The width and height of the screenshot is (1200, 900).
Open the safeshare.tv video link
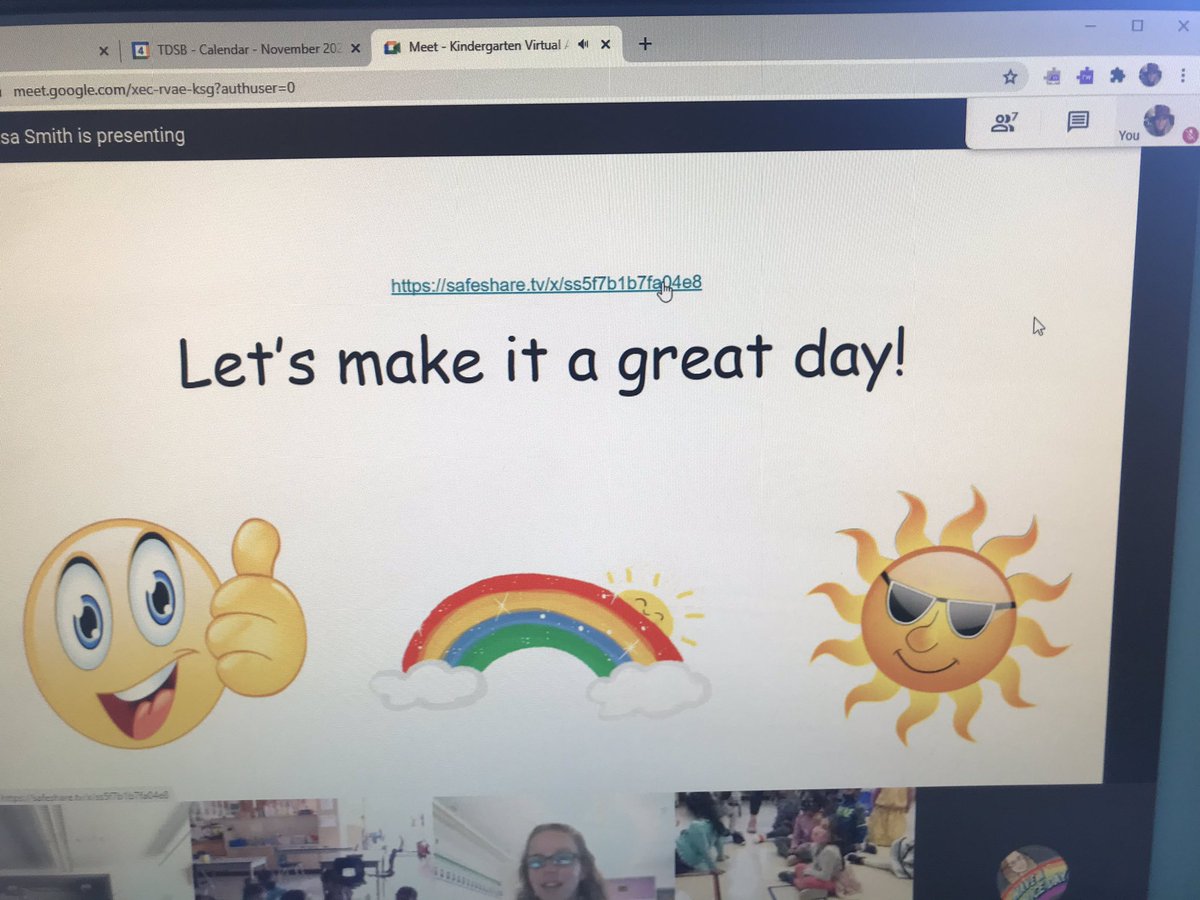[x=546, y=285]
